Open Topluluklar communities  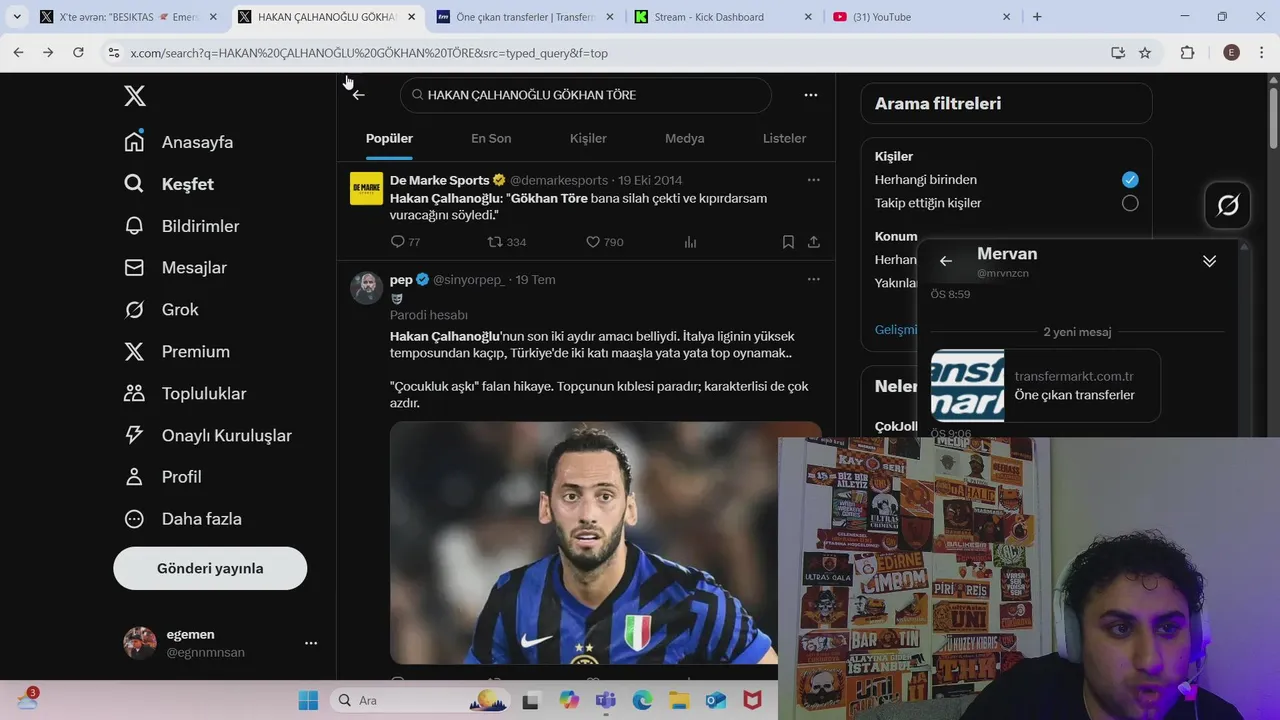pos(185,394)
